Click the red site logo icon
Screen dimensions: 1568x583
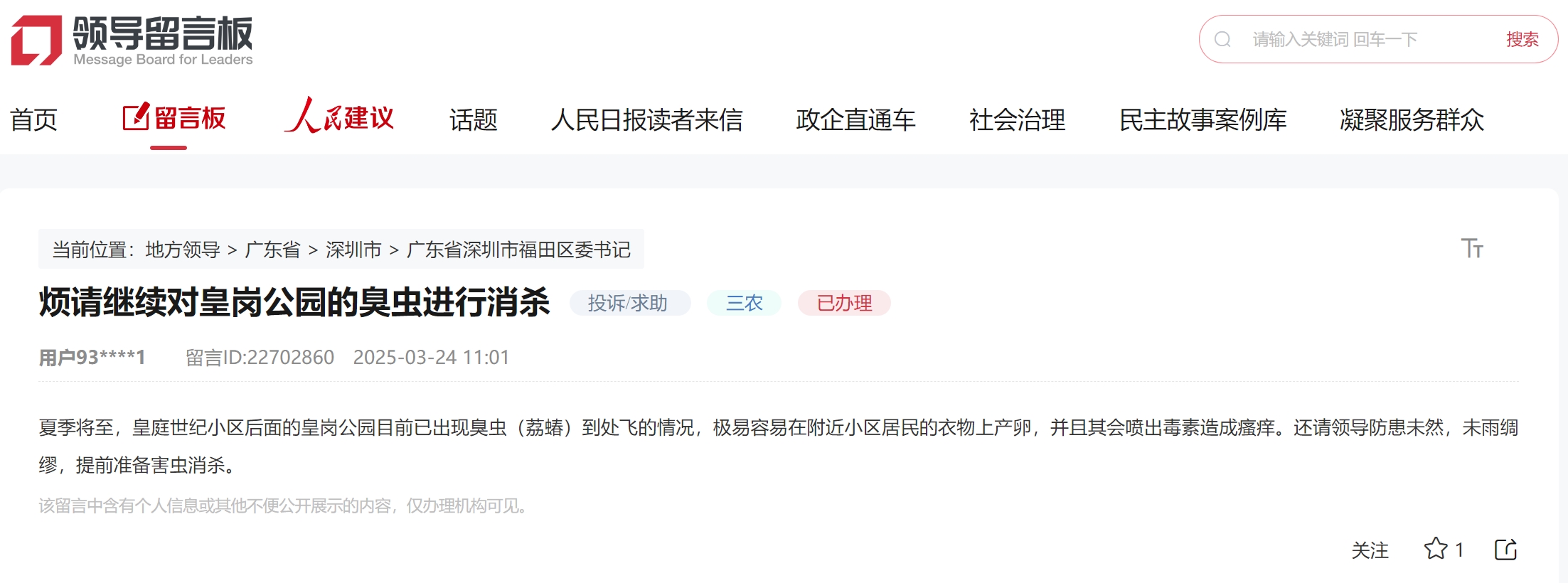coord(36,40)
